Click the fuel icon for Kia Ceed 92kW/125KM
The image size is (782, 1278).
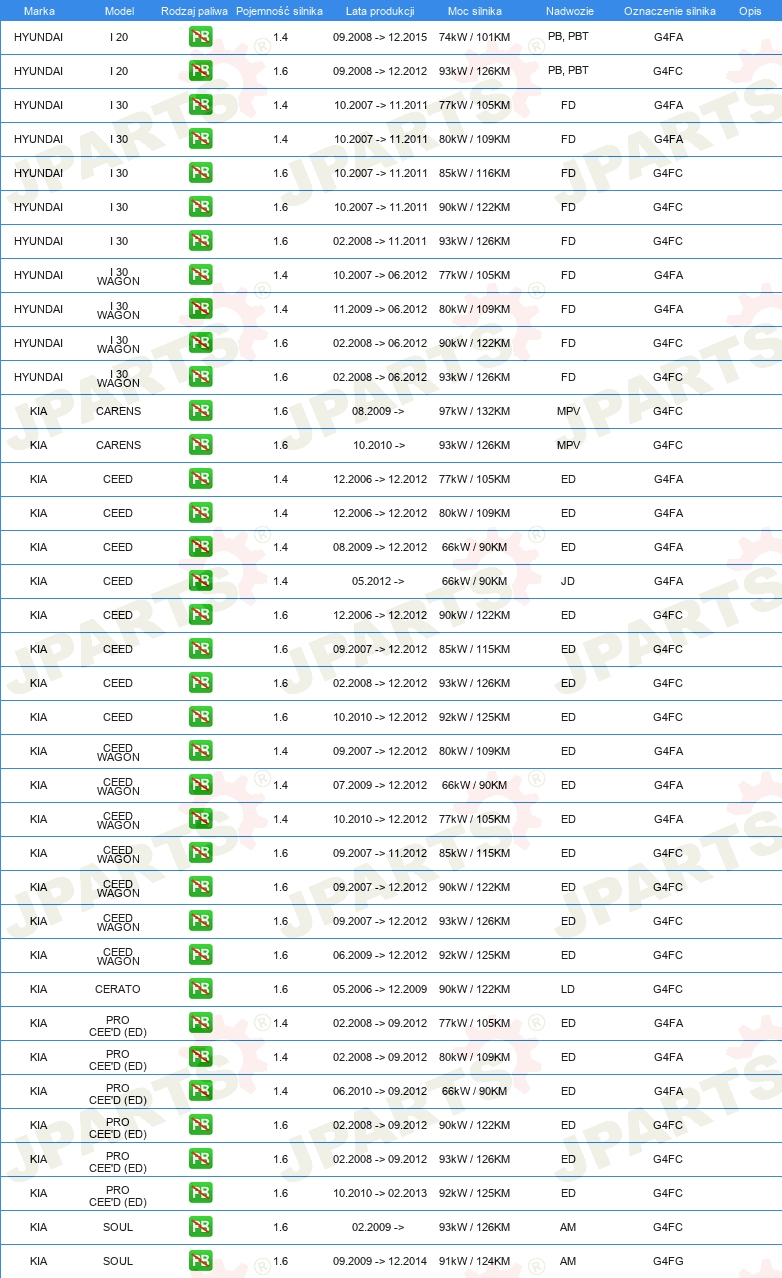pyautogui.click(x=200, y=717)
